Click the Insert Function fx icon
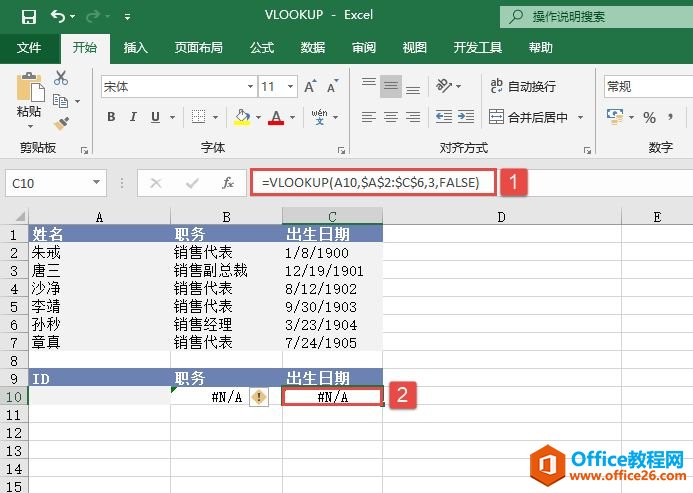This screenshot has width=693, height=493. coord(228,183)
